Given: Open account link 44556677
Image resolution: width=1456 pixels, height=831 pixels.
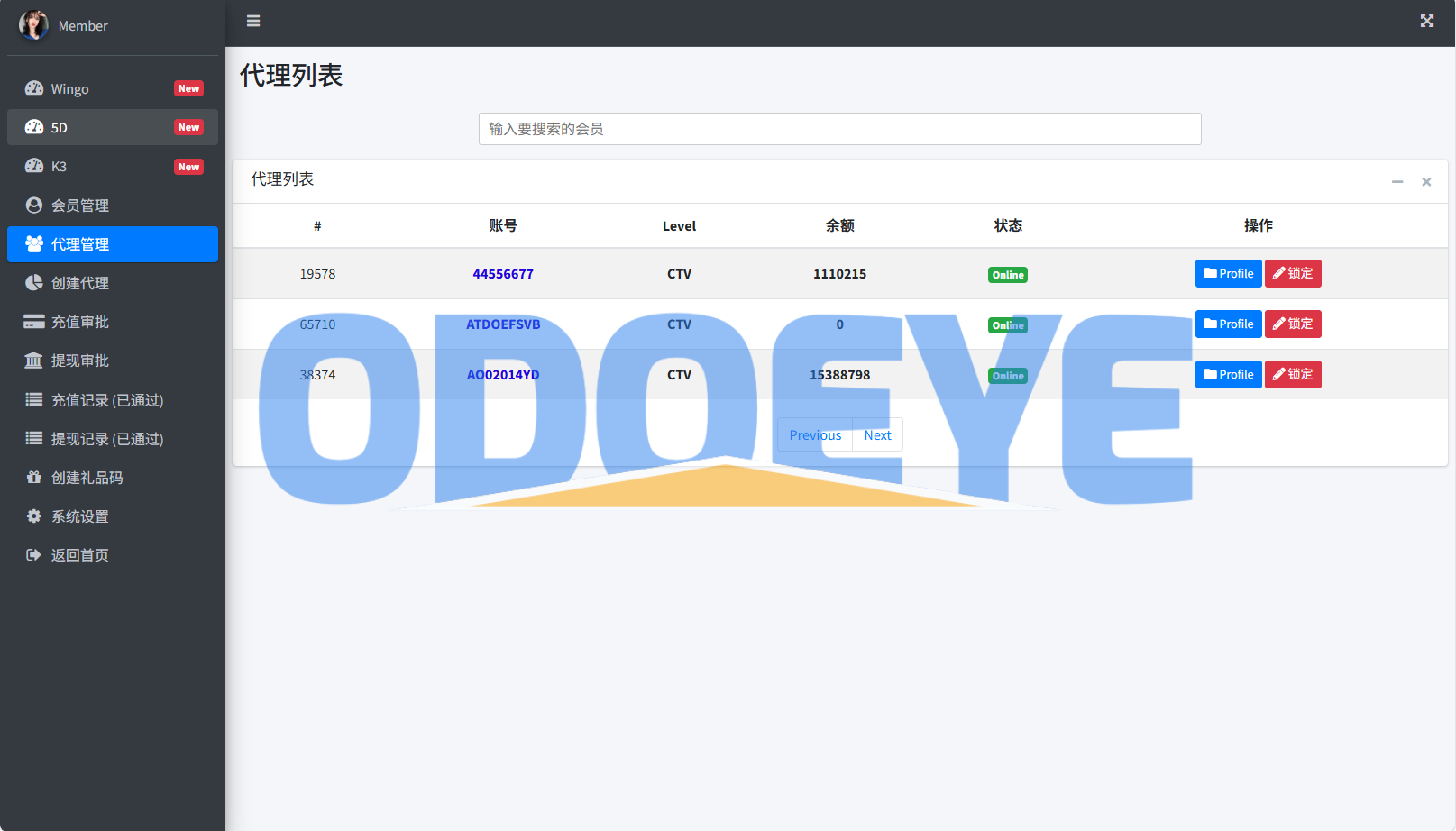Looking at the screenshot, I should coord(503,274).
